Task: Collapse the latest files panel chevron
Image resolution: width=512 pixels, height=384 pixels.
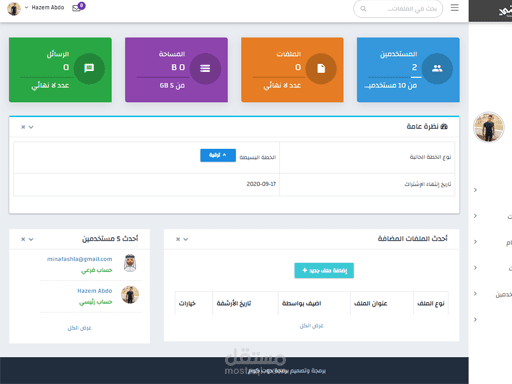Action: click(186, 239)
